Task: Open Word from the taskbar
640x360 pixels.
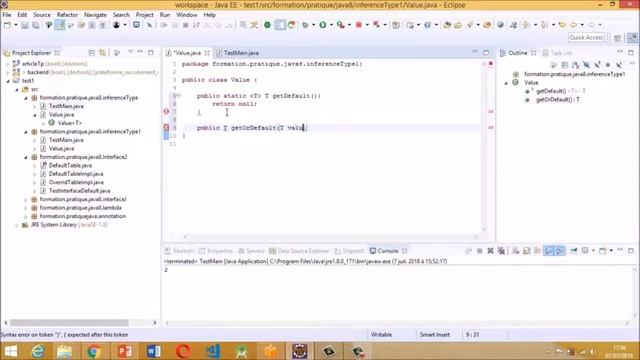Action: coord(153,351)
